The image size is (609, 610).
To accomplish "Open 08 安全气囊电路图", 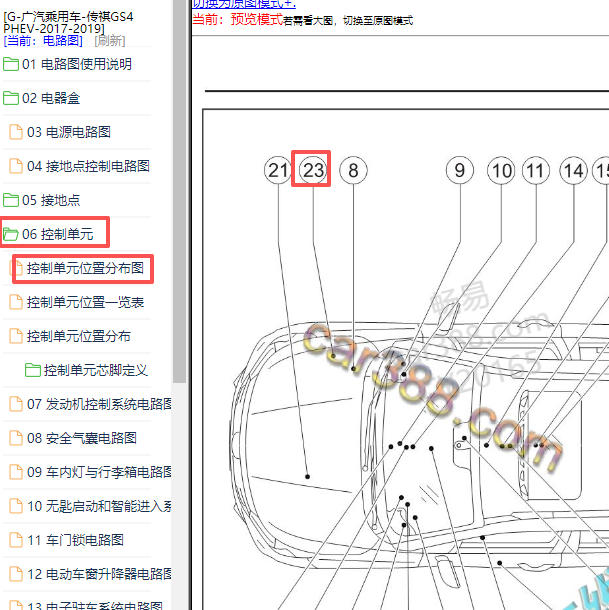I will pos(82,438).
